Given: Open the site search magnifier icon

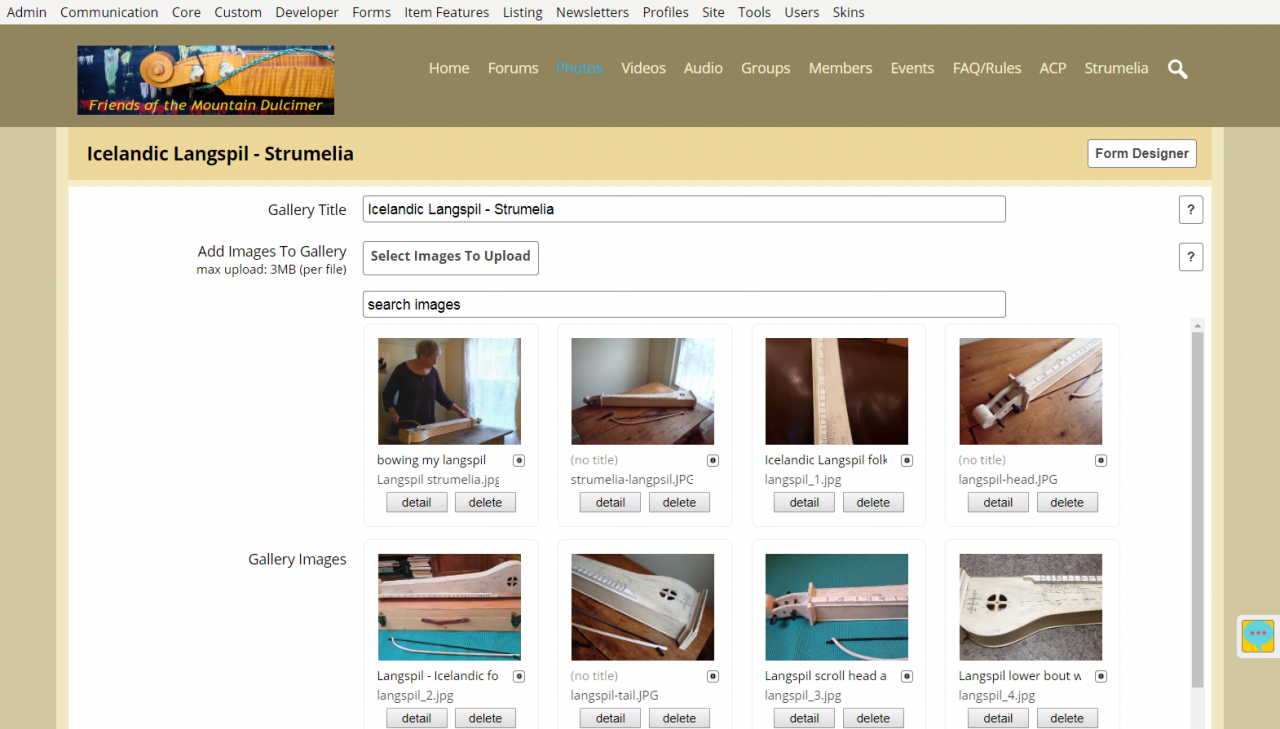Looking at the screenshot, I should coord(1178,69).
